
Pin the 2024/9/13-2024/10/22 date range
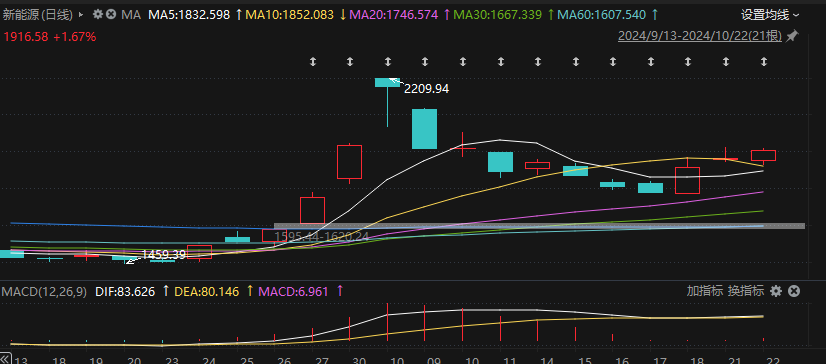(792, 36)
